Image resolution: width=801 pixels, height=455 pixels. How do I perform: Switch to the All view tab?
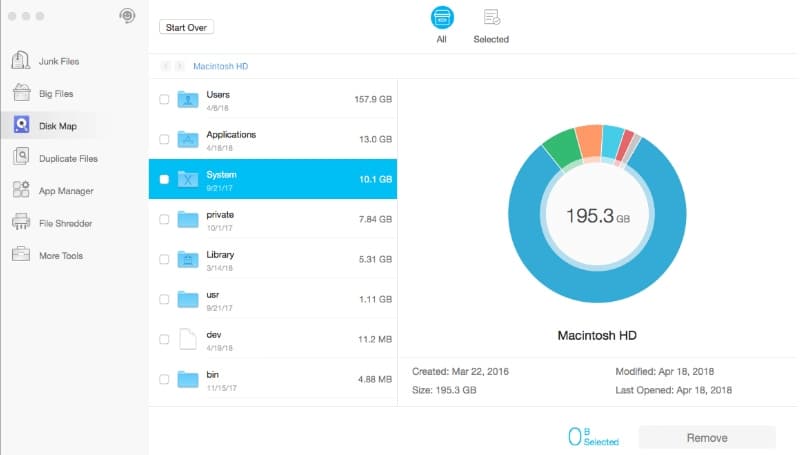(x=442, y=25)
